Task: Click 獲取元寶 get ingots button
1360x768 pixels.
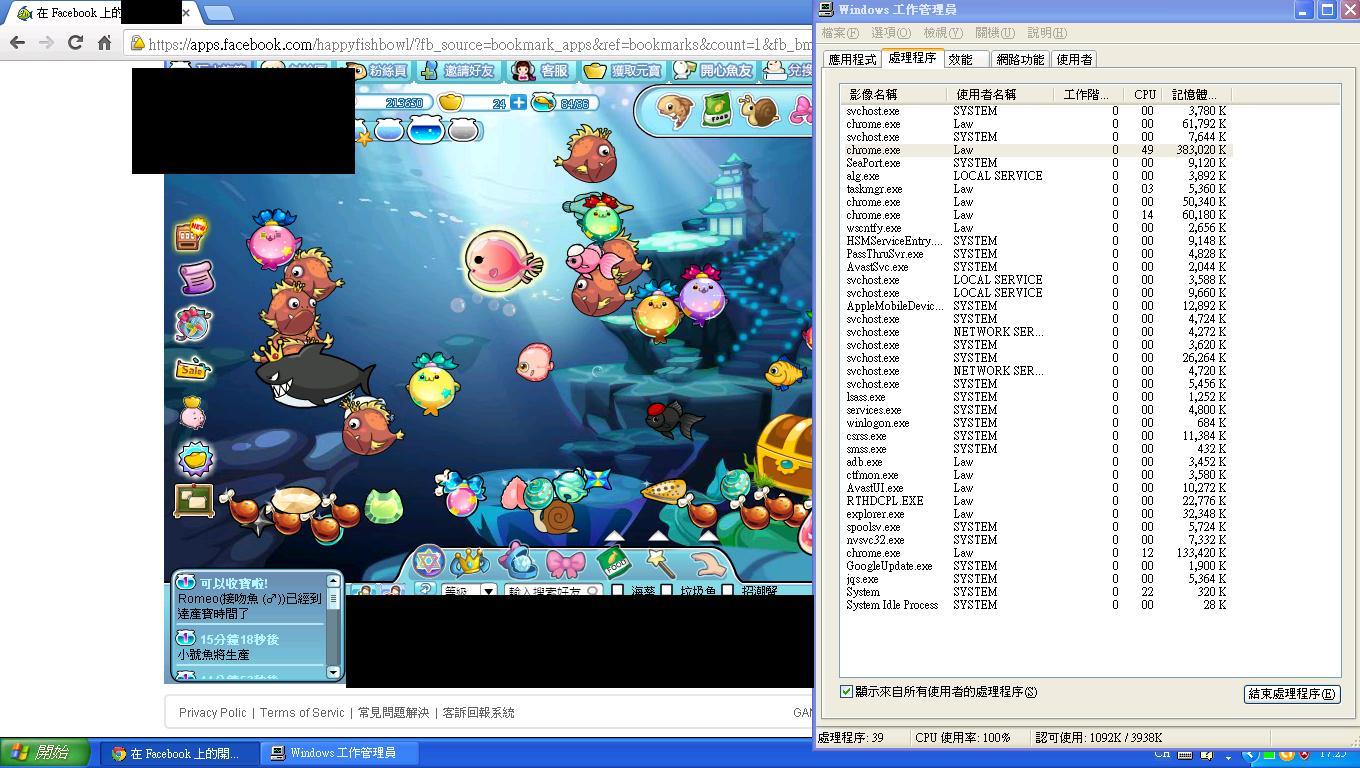Action: 624,71
